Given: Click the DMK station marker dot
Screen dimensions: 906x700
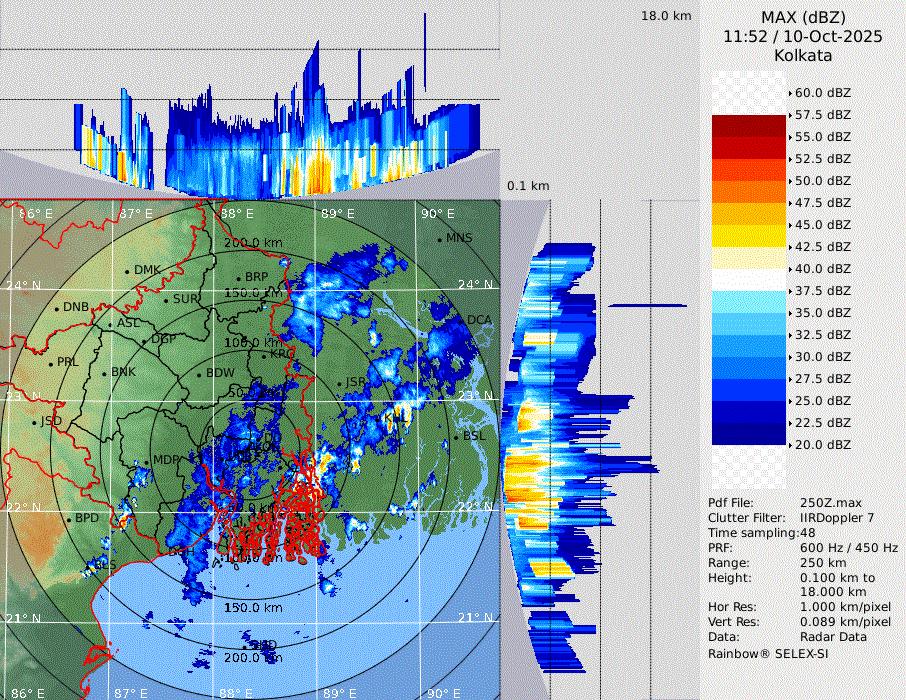Looking at the screenshot, I should 128,271.
